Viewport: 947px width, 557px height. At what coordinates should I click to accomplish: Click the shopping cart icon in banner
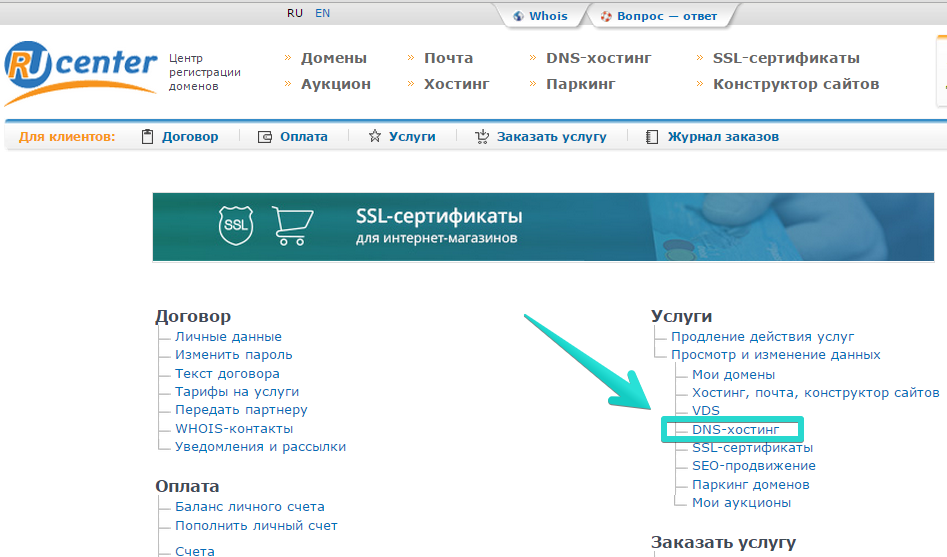(x=292, y=225)
